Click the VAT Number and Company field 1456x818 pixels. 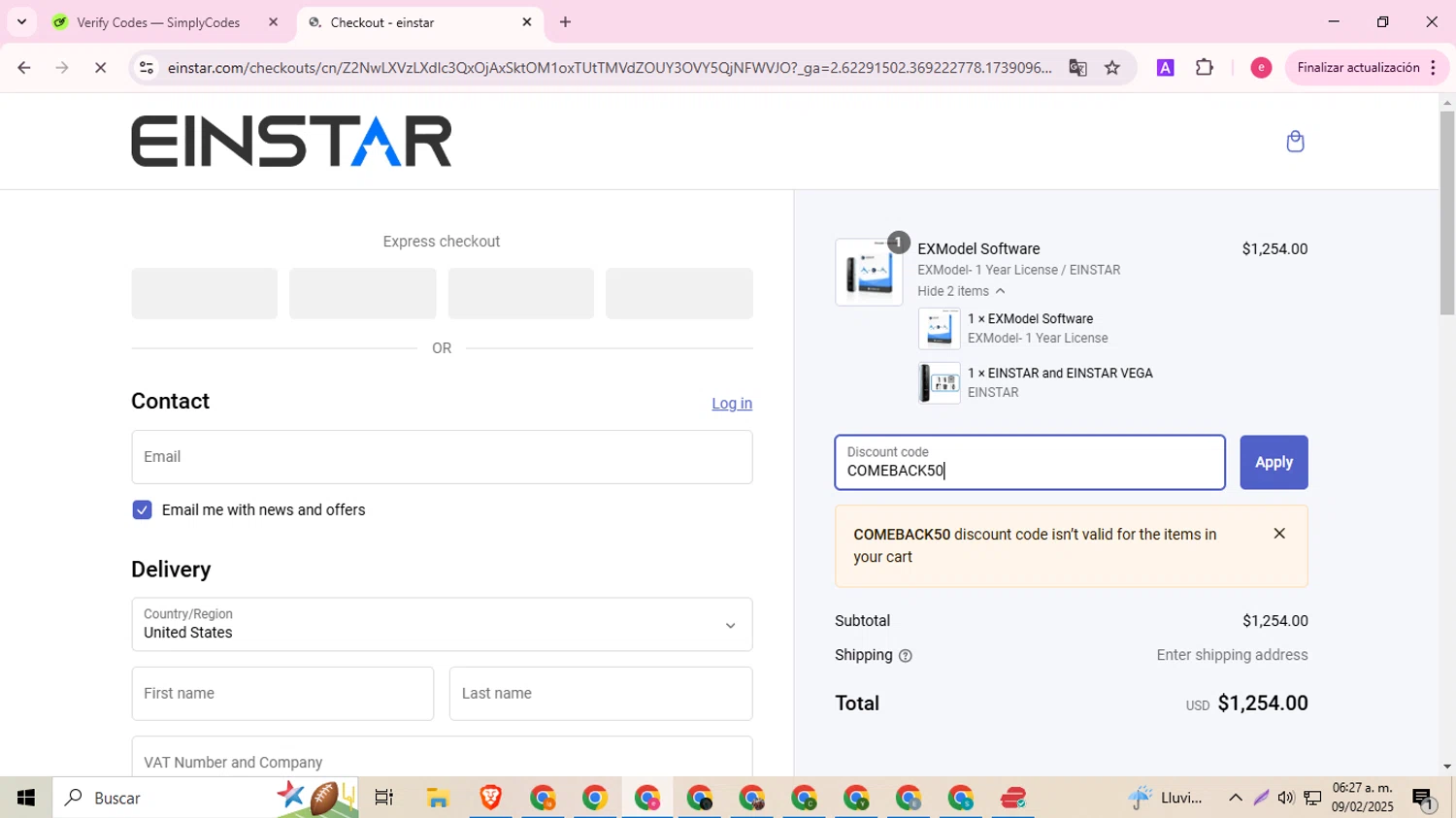tap(442, 758)
